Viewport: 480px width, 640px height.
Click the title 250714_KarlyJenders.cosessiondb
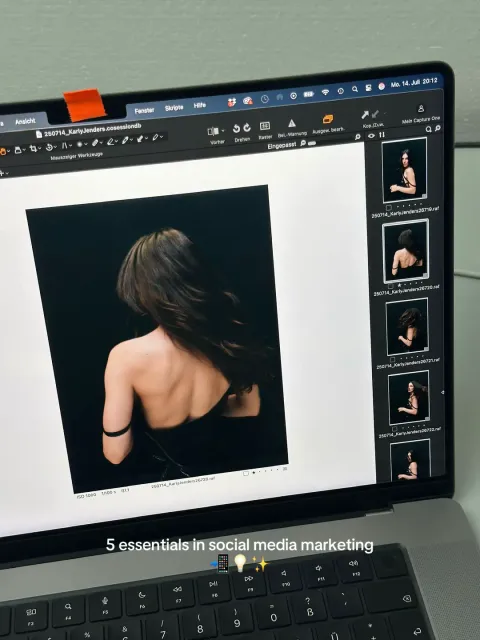click(93, 130)
